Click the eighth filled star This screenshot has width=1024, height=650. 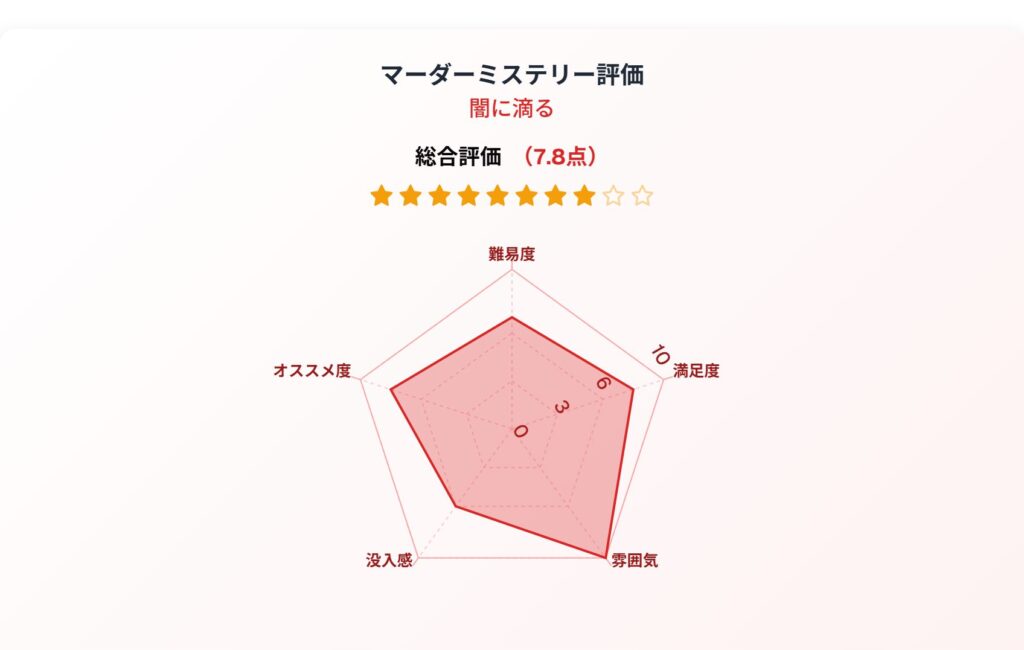click(584, 195)
